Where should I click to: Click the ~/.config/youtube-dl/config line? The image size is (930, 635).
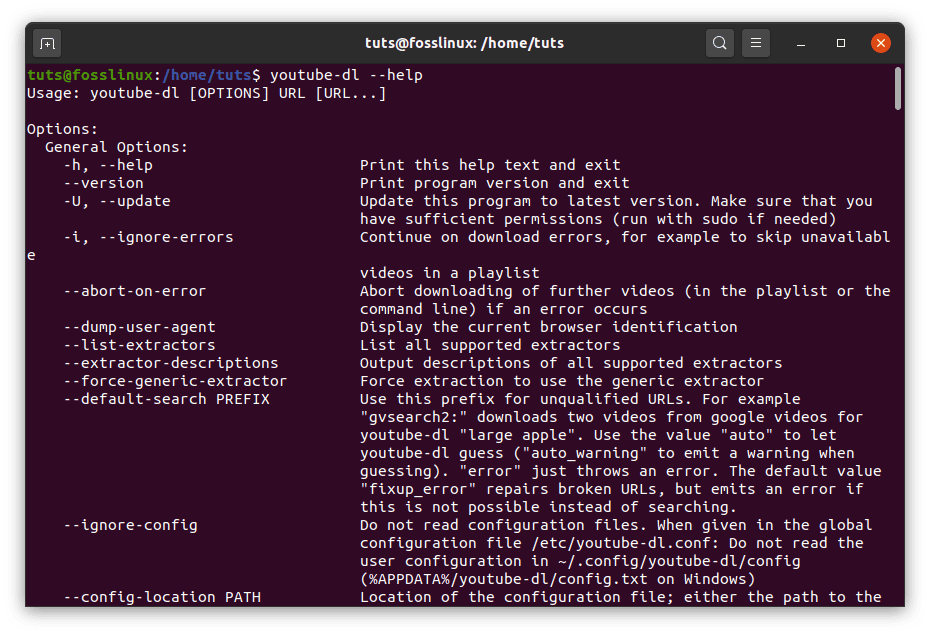point(580,561)
